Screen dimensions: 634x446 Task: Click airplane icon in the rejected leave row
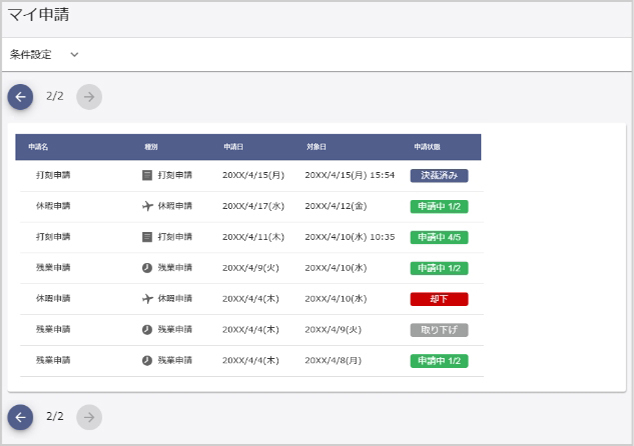[148, 299]
